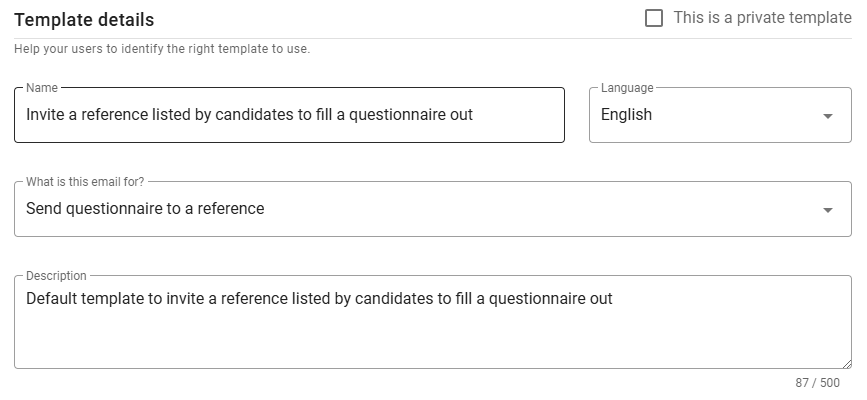Click the "Help your users" helper text
The image size is (867, 400).
162,49
